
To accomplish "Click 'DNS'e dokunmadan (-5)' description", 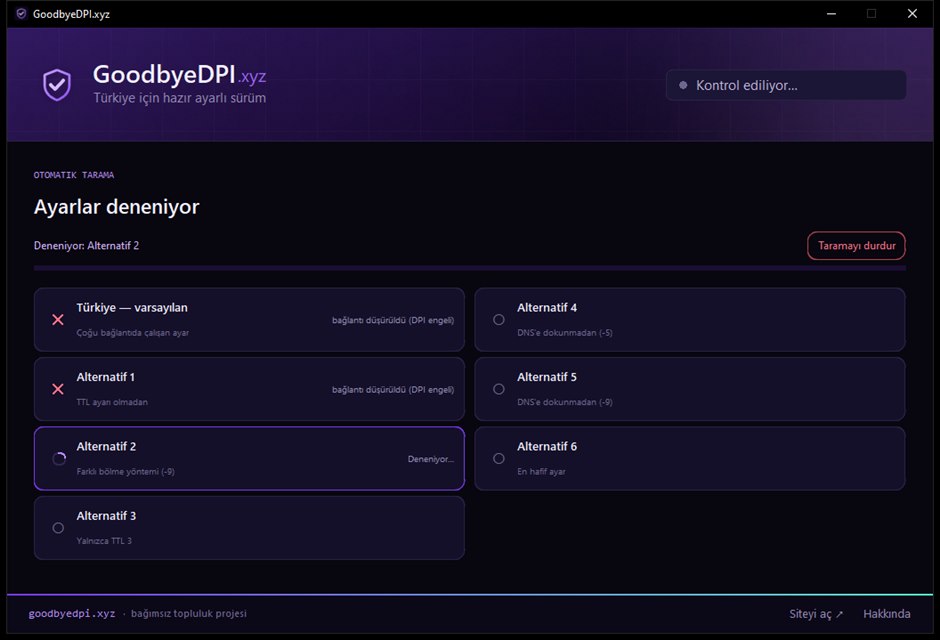I will 565,333.
